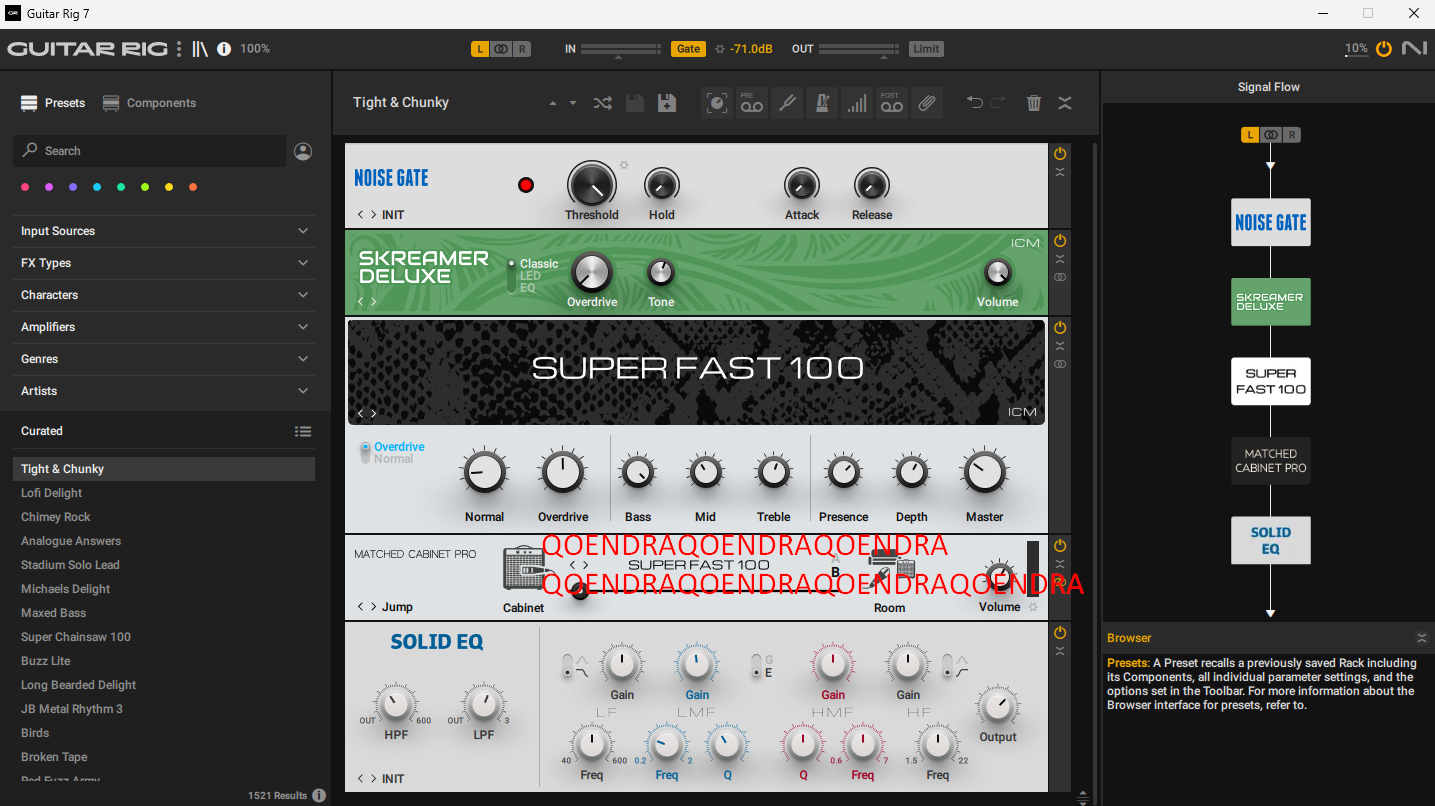Viewport: 1435px width, 806px height.
Task: Select Solid EQ block in Signal Flow
Action: [x=1270, y=540]
